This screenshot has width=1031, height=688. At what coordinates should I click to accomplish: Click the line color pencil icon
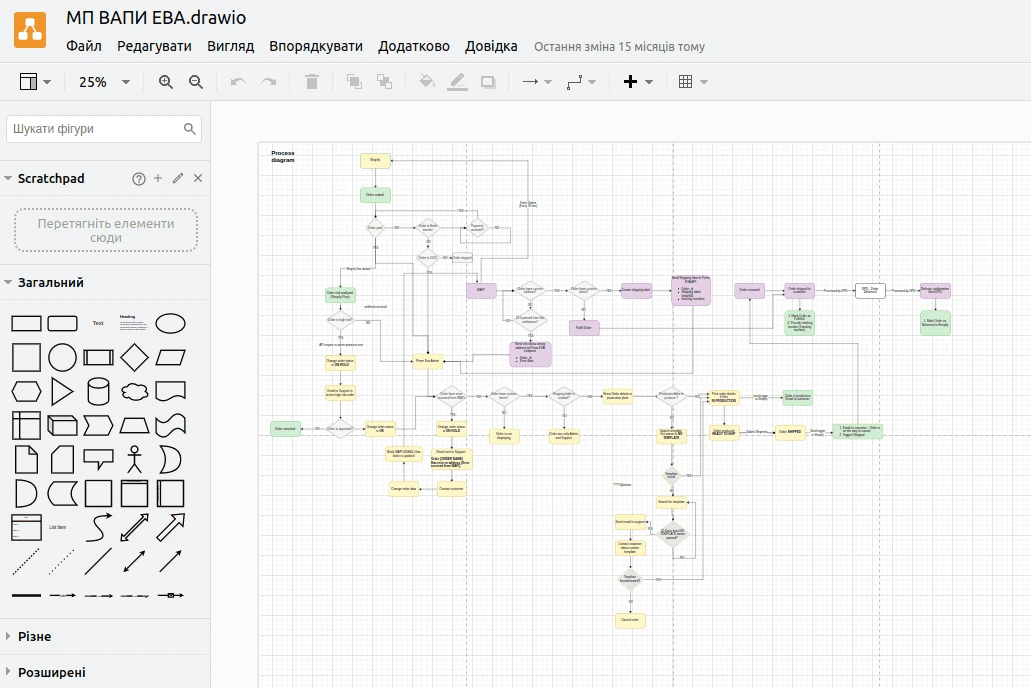click(x=457, y=82)
